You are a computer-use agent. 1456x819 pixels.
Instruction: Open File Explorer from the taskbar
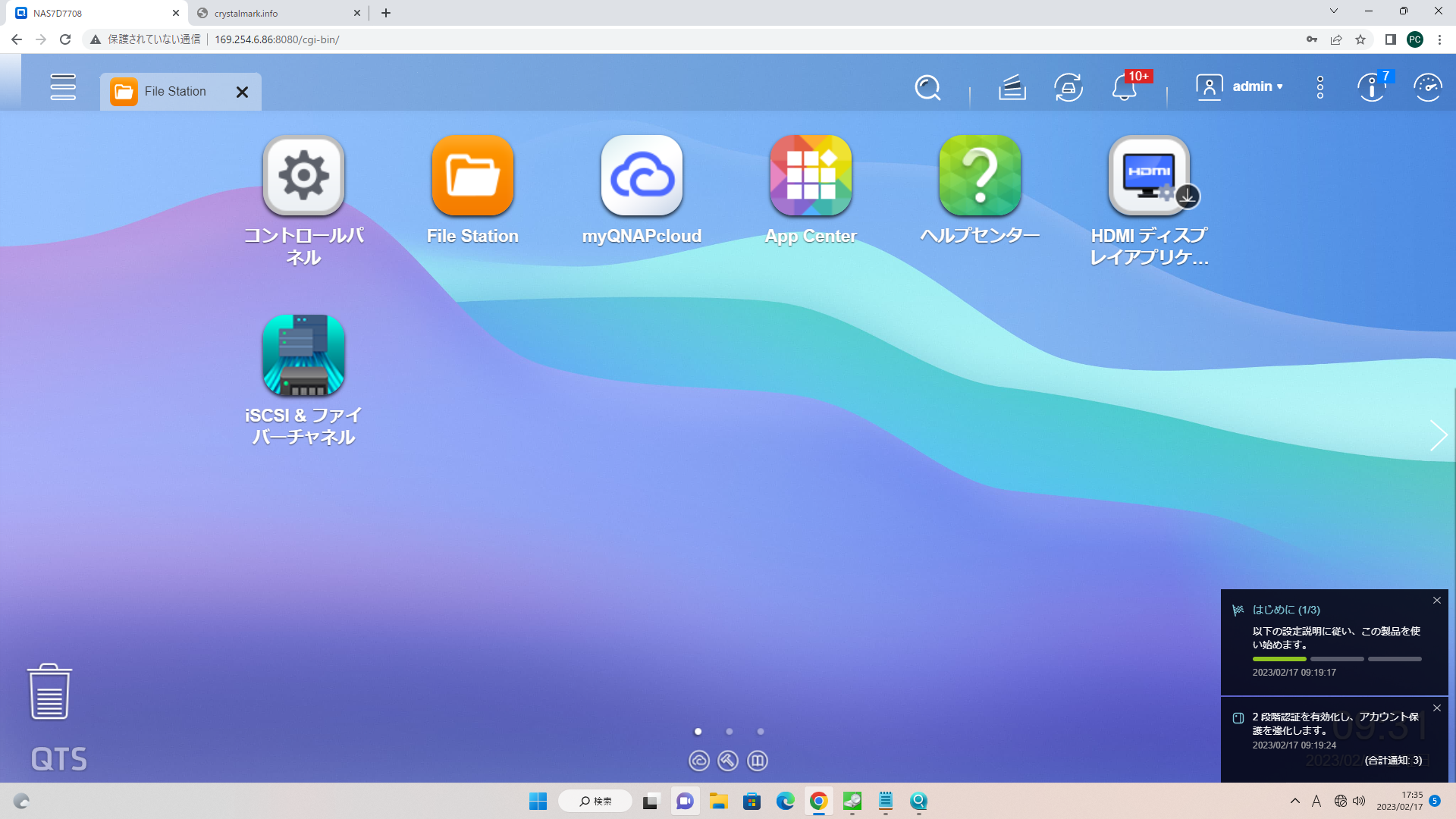click(x=718, y=802)
